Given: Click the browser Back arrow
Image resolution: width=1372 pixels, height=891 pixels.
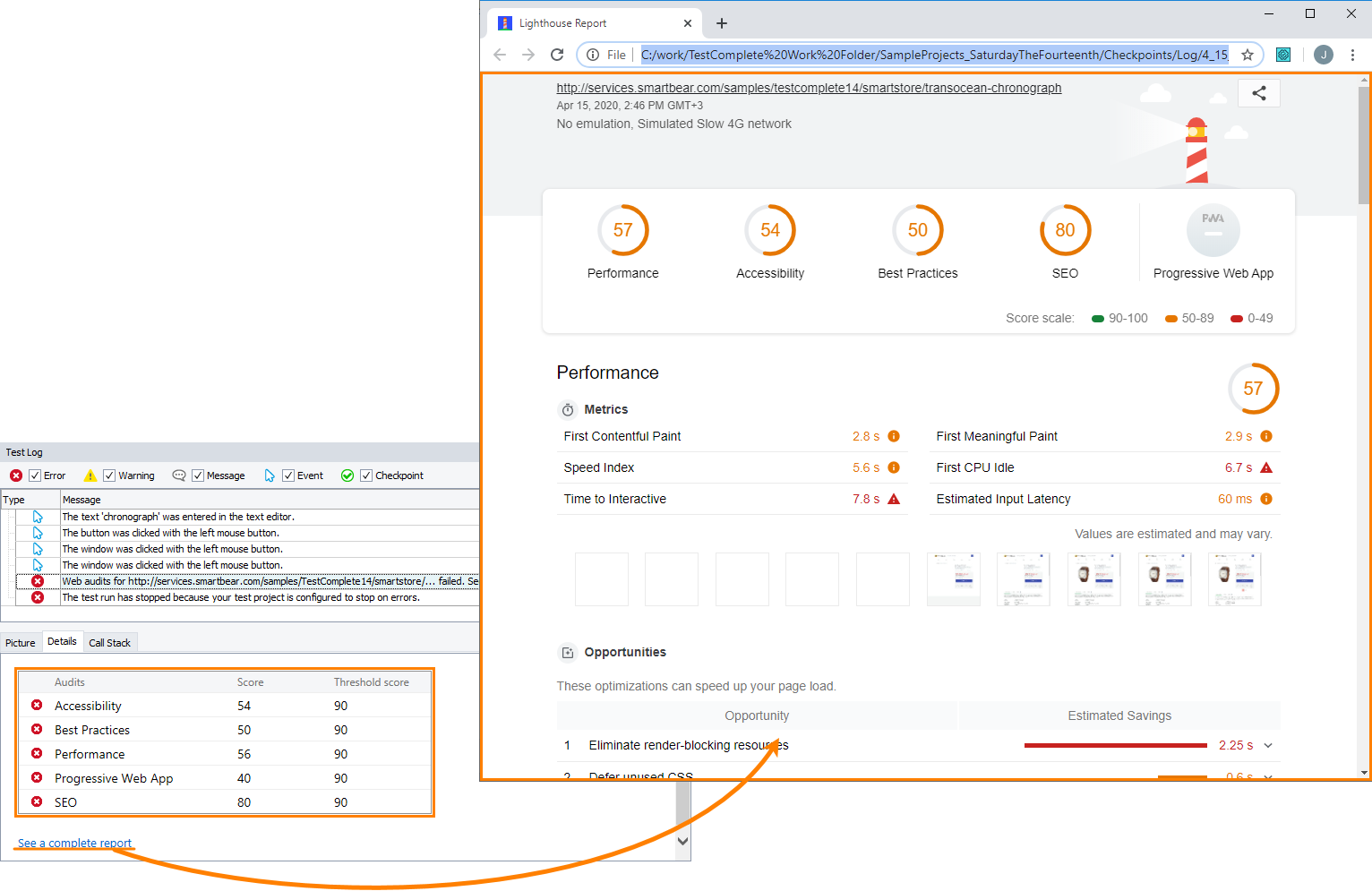Looking at the screenshot, I should (x=500, y=55).
